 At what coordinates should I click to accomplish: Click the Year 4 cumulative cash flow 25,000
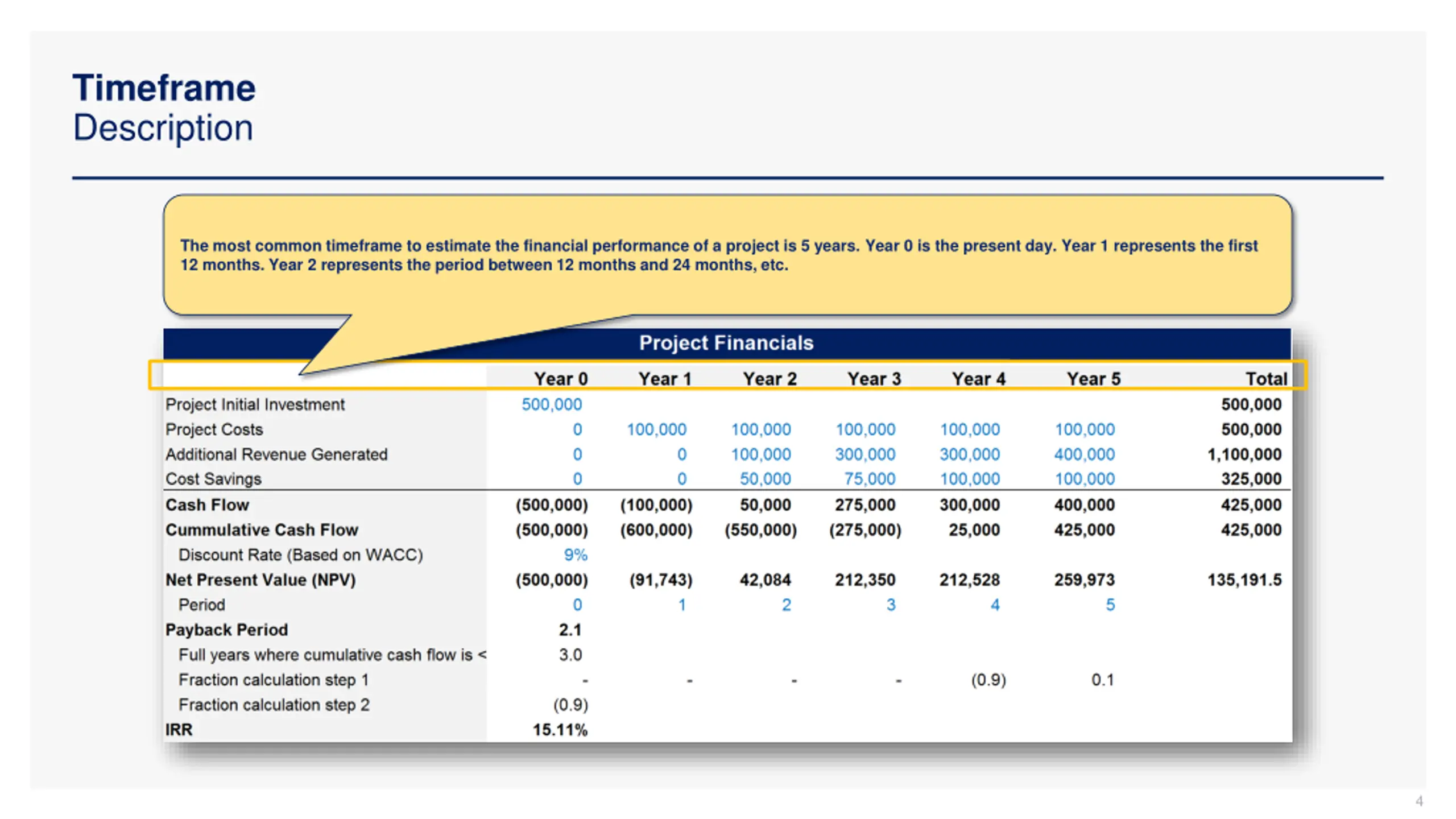(974, 530)
